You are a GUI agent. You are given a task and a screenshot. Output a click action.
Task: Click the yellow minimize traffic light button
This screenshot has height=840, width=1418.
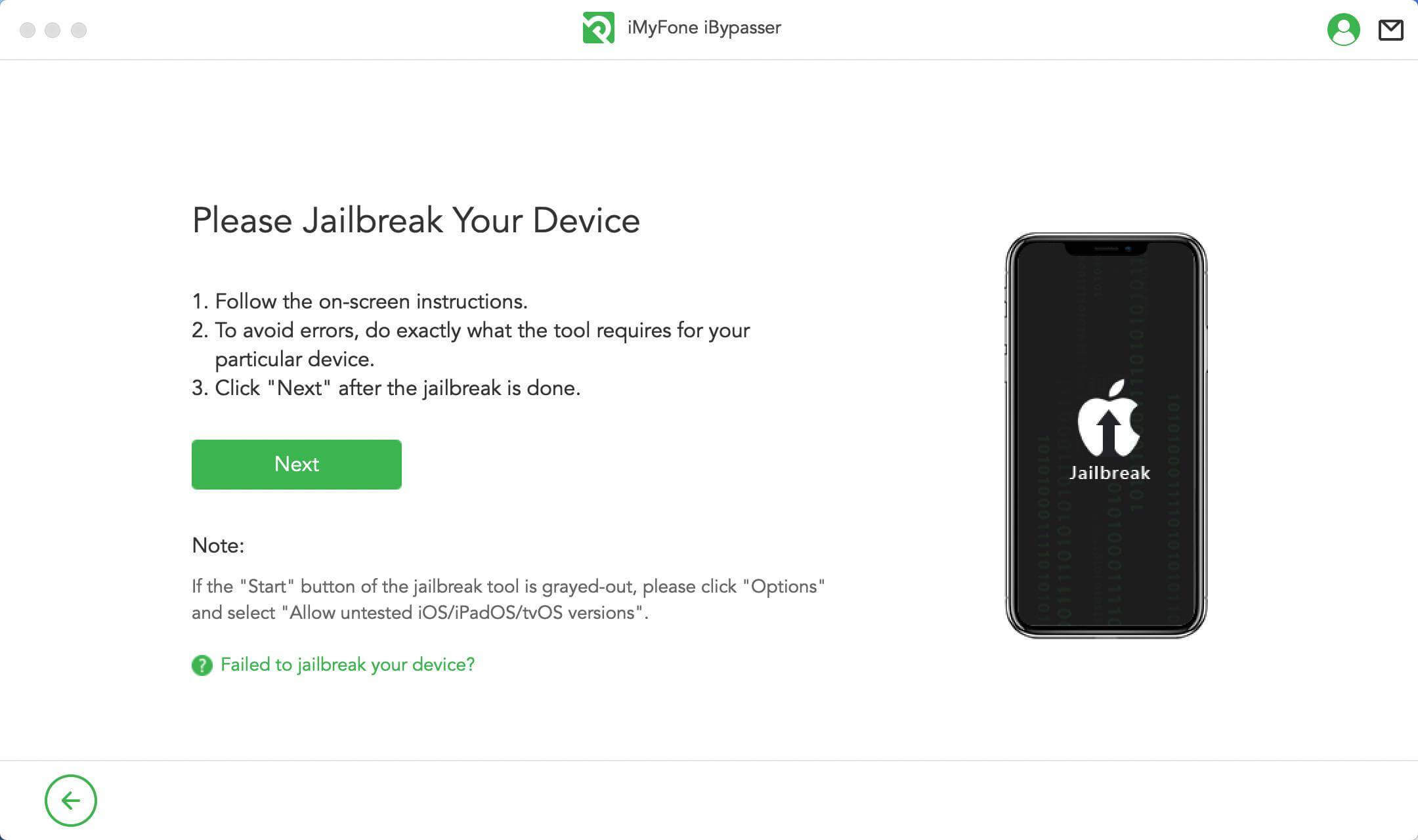tap(53, 29)
